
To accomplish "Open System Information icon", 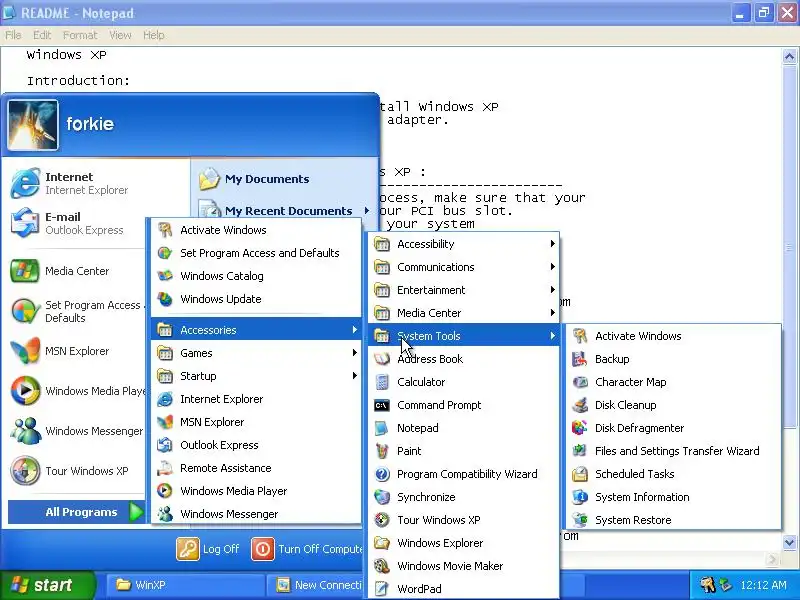I will coord(580,496).
